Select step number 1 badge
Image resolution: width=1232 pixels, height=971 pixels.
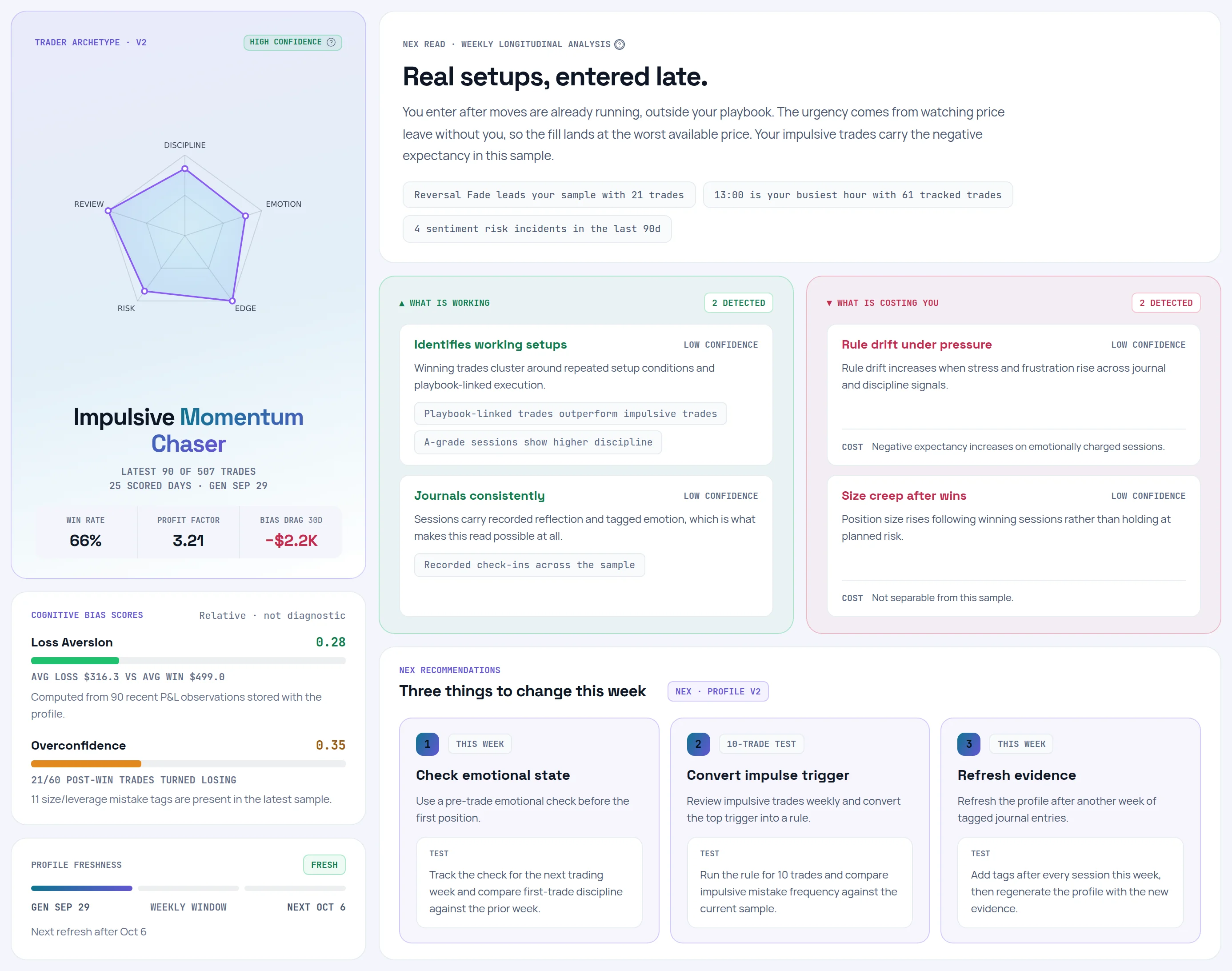pyautogui.click(x=428, y=744)
